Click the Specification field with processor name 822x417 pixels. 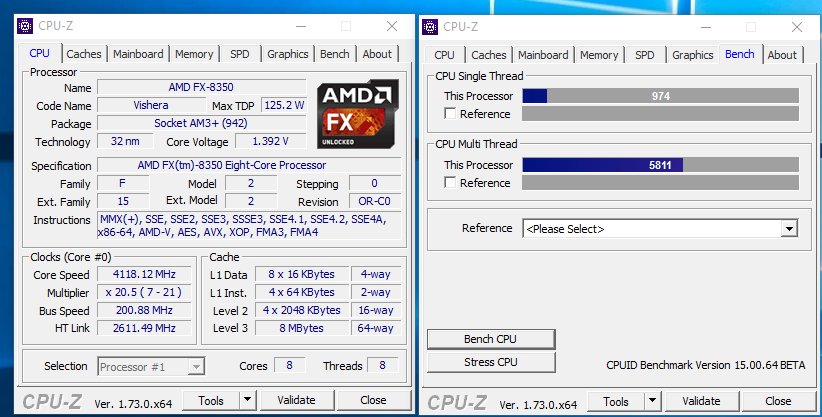[250, 165]
